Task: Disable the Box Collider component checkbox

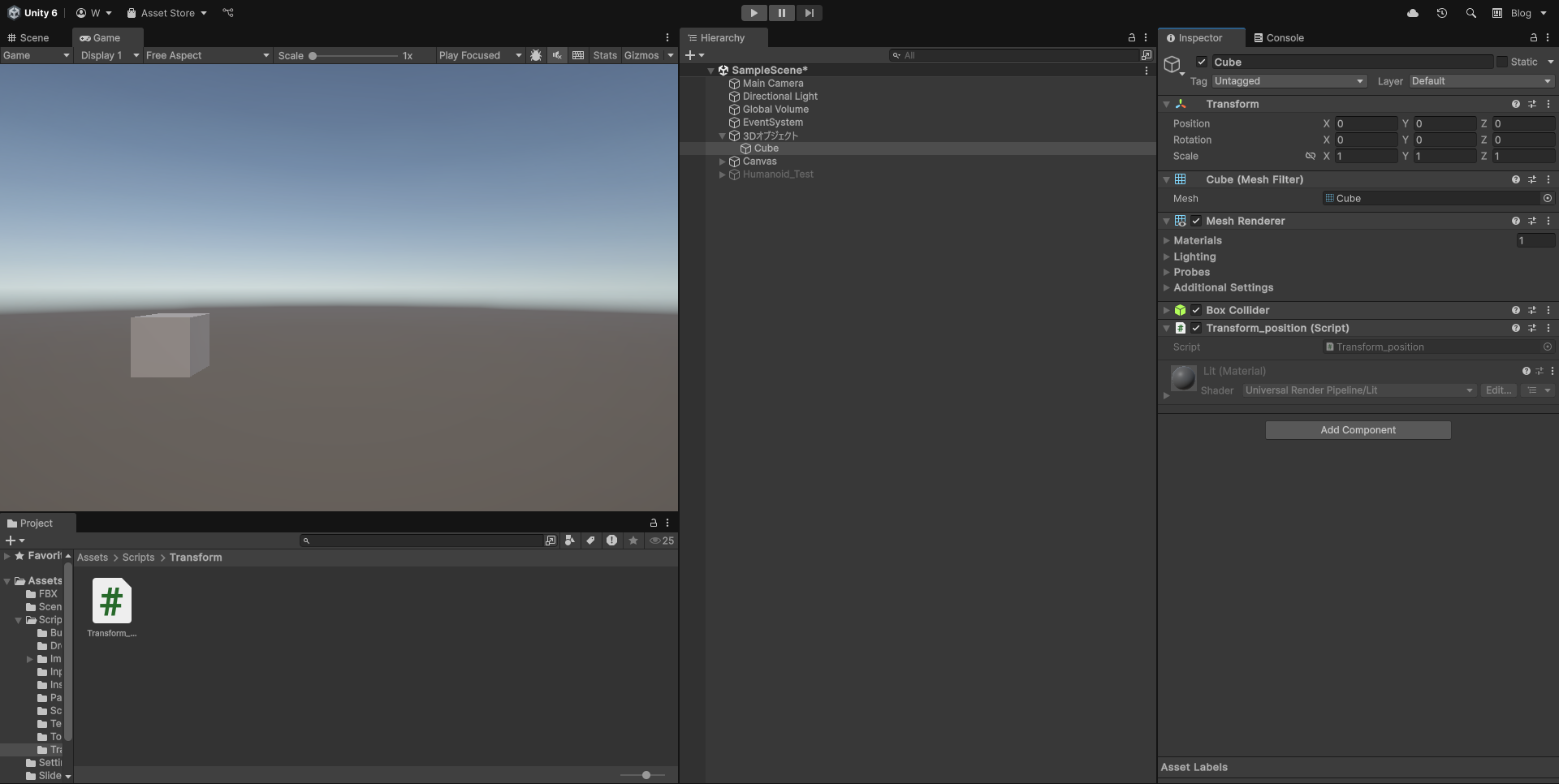Action: coord(1196,310)
